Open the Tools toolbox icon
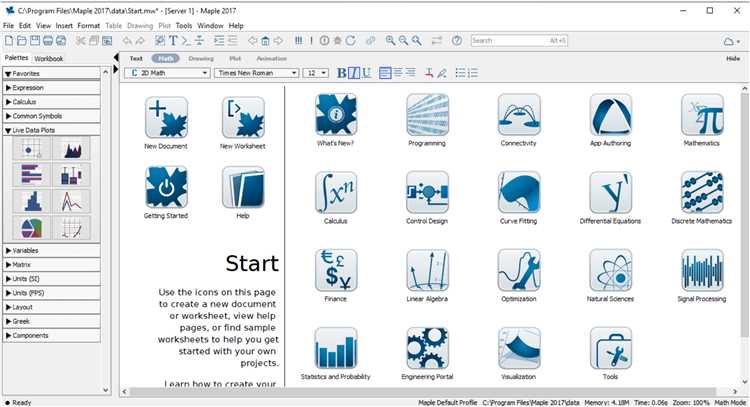 click(611, 348)
